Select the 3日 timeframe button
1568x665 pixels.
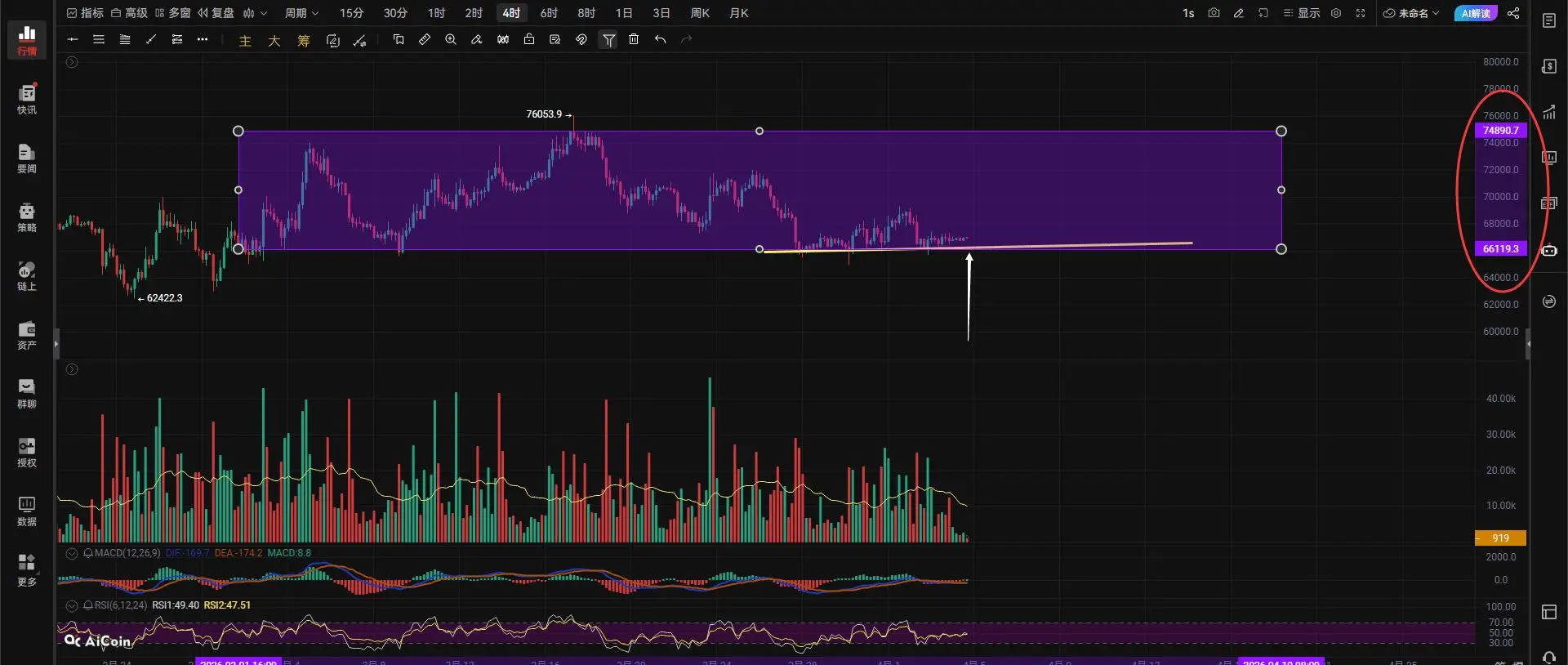(x=661, y=13)
